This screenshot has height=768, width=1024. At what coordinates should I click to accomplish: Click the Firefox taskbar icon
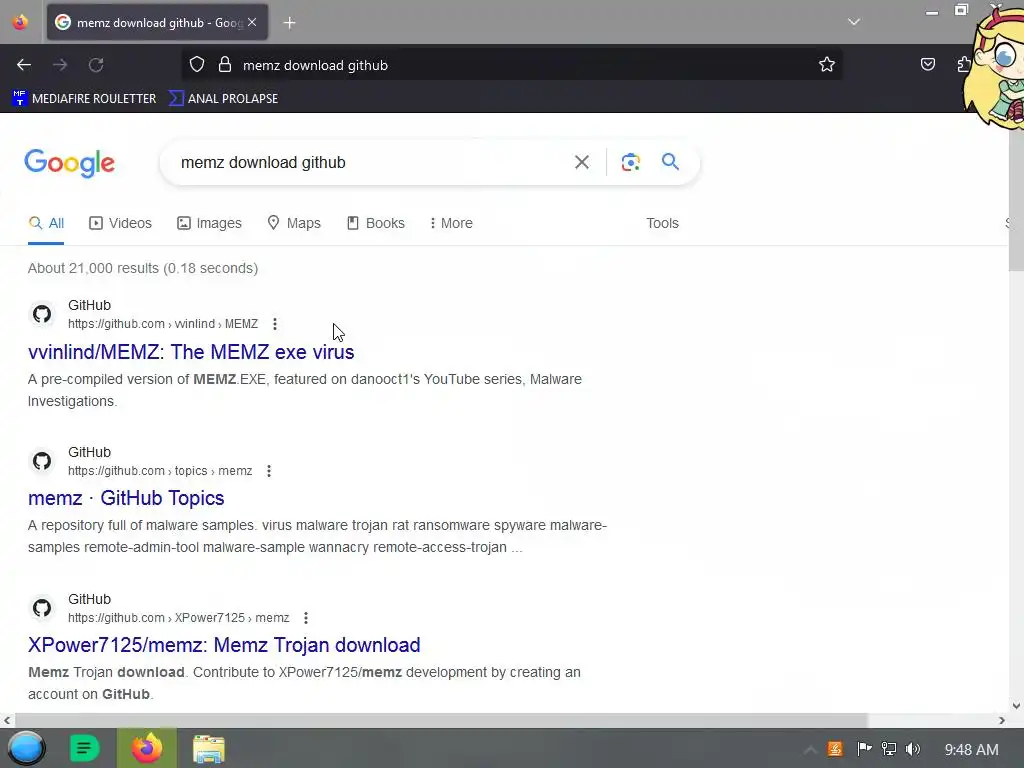(x=147, y=748)
